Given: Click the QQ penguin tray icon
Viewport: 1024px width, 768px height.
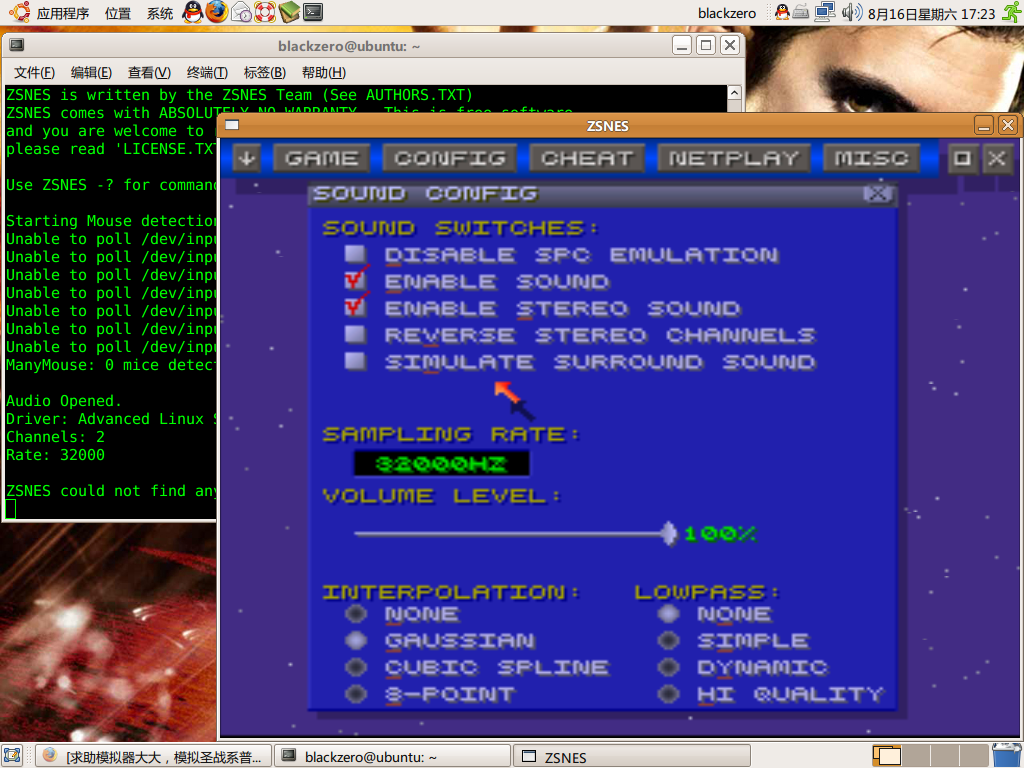Looking at the screenshot, I should [782, 12].
